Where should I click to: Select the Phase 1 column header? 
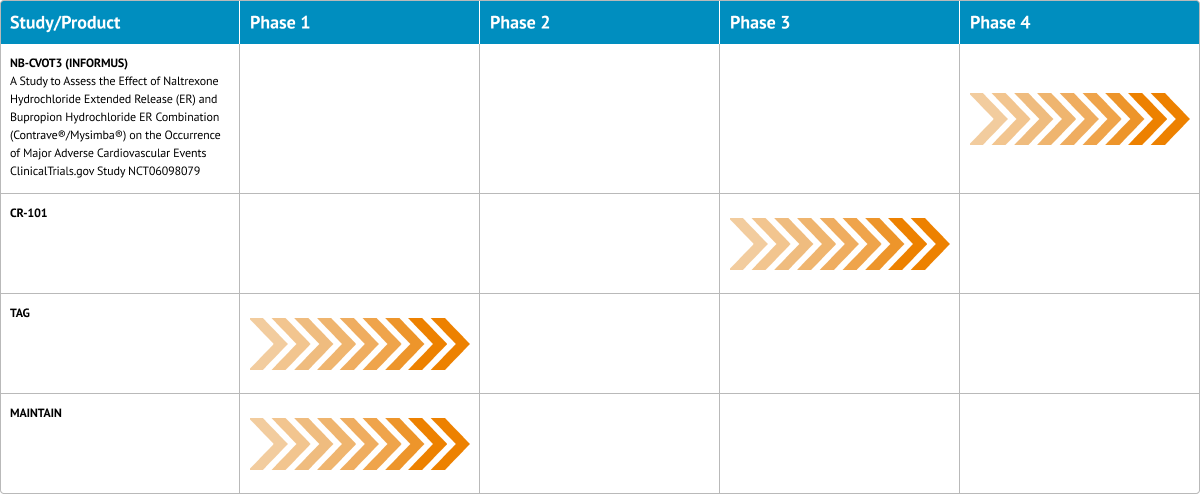(x=279, y=22)
